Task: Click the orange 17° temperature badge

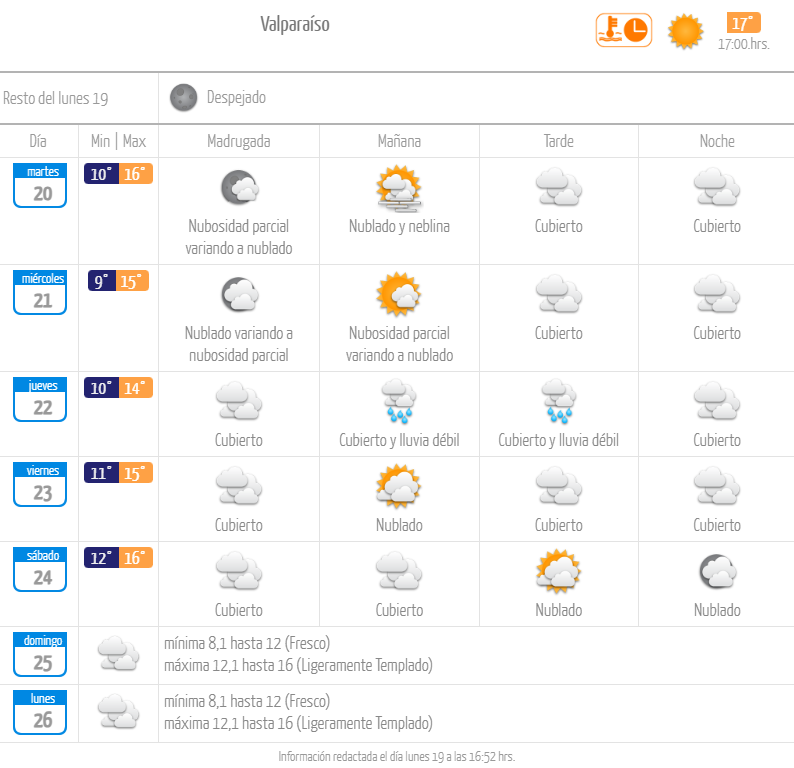Action: (743, 23)
